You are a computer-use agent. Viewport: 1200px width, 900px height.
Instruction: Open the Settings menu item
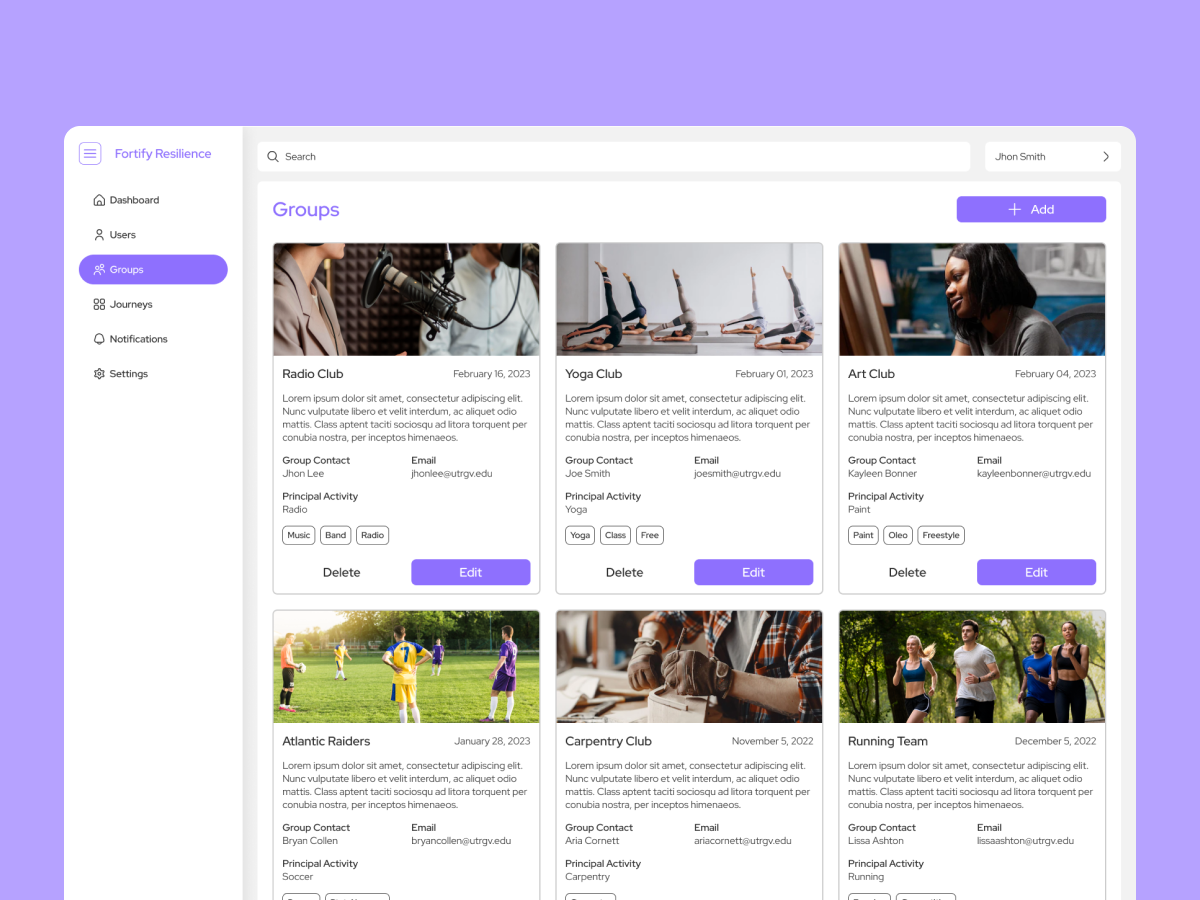[153, 374]
